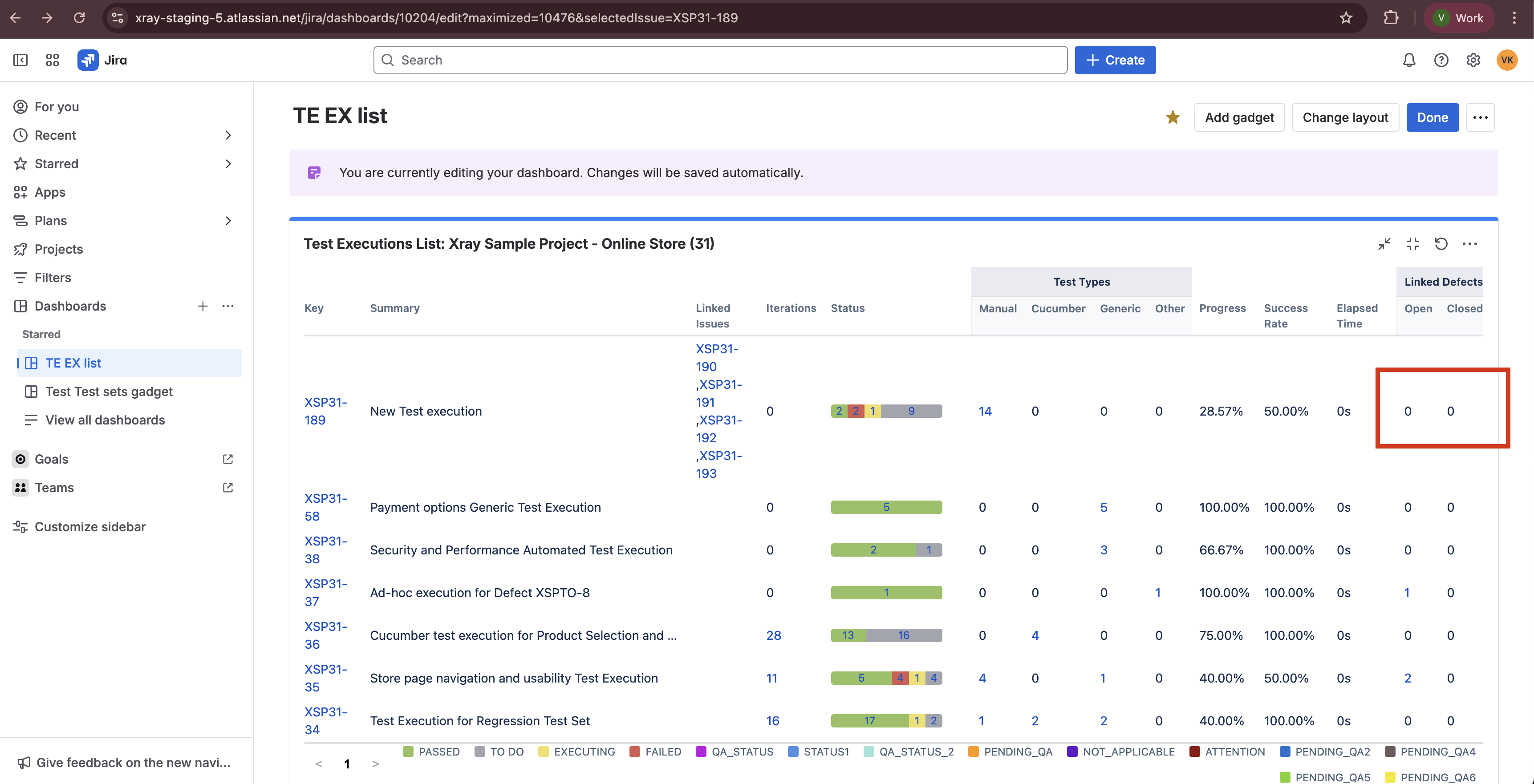Collapse the sidebar with the panel icon
This screenshot has width=1534, height=784.
20,60
